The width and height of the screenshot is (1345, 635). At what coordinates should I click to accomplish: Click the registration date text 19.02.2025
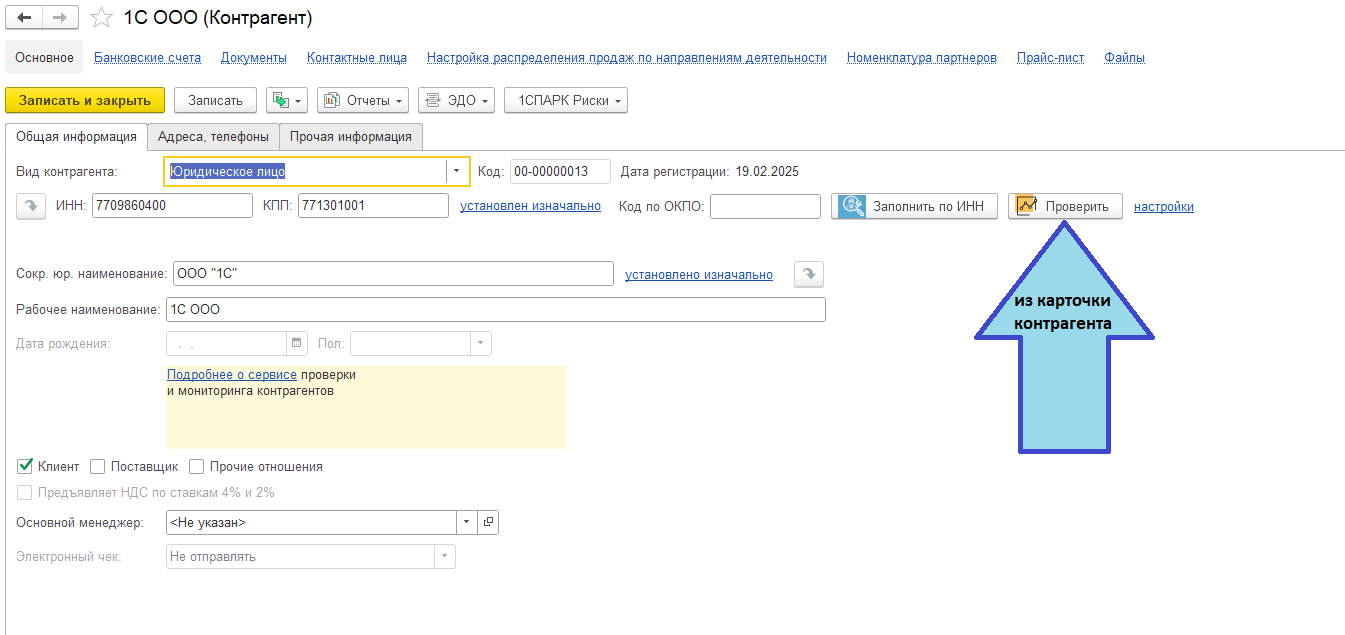pyautogui.click(x=767, y=171)
